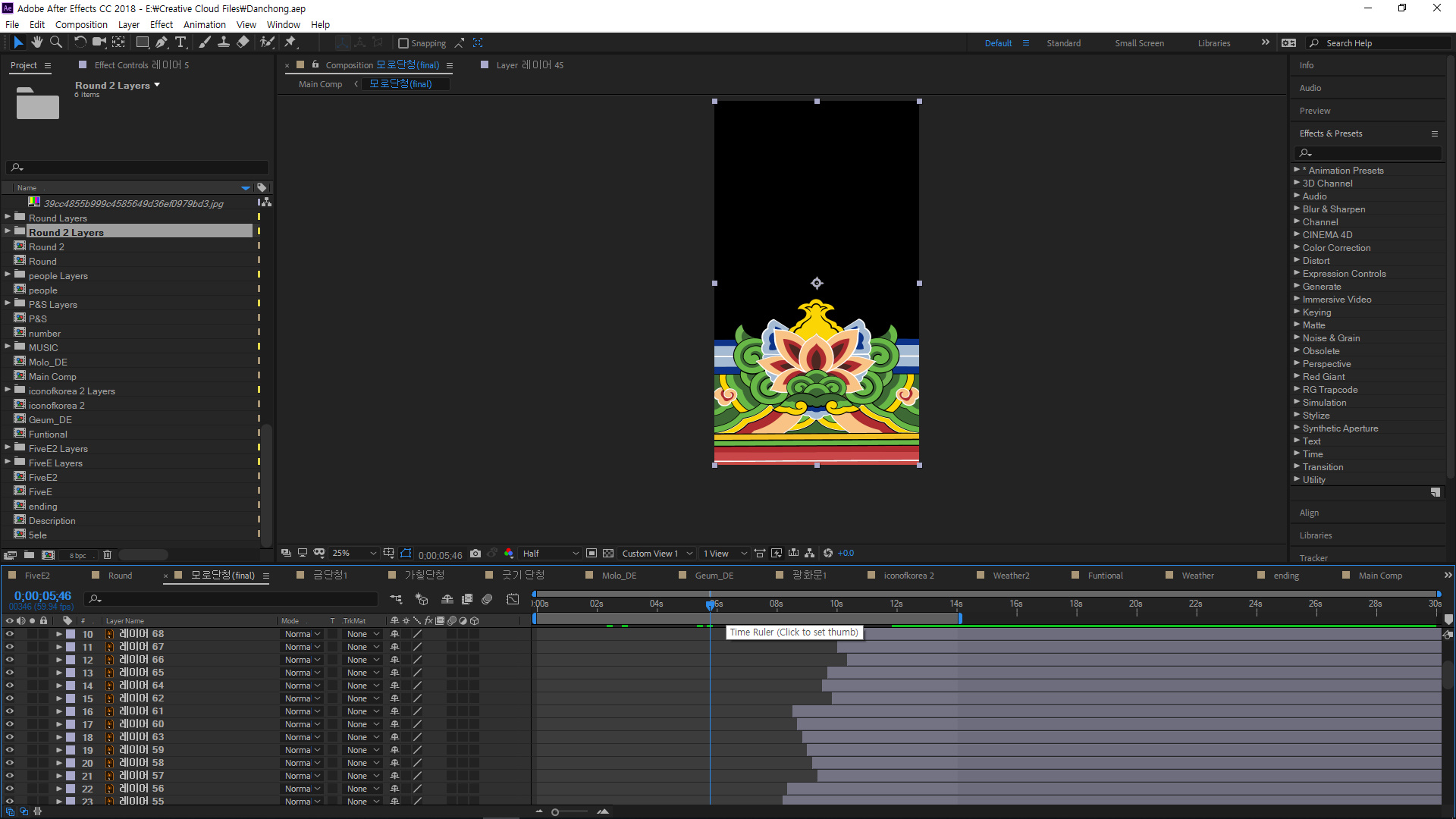This screenshot has width=1456, height=819.
Task: Hide layer 레이어 68 with eye toggle
Action: pyautogui.click(x=10, y=634)
